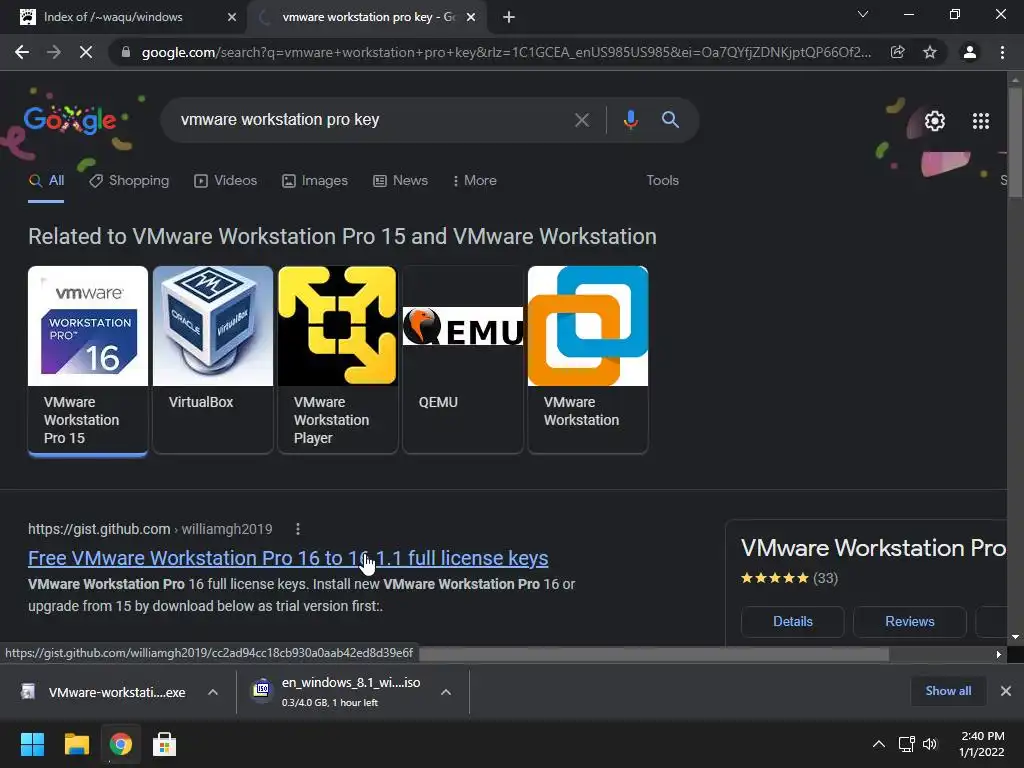Open the Chrome profile icon
This screenshot has width=1024, height=768.
coord(970,52)
